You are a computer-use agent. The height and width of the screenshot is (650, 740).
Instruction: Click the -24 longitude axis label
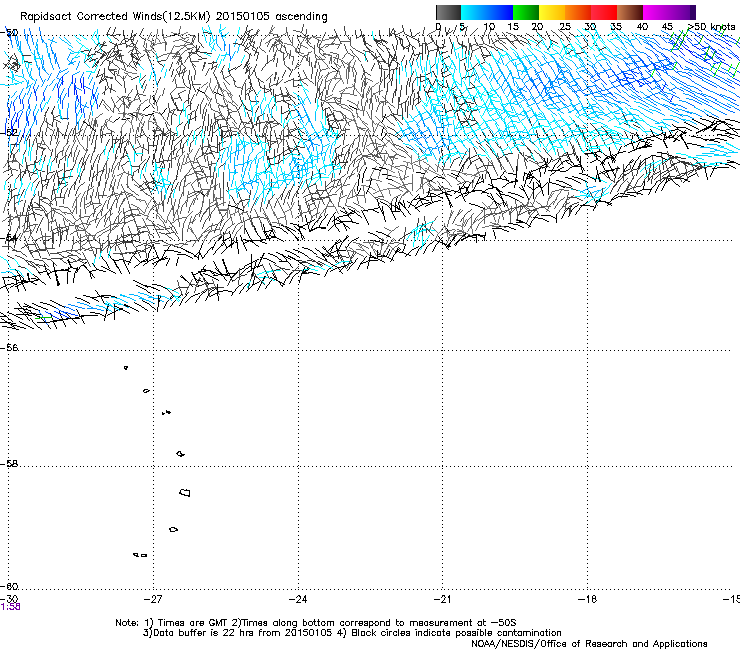[x=298, y=599]
